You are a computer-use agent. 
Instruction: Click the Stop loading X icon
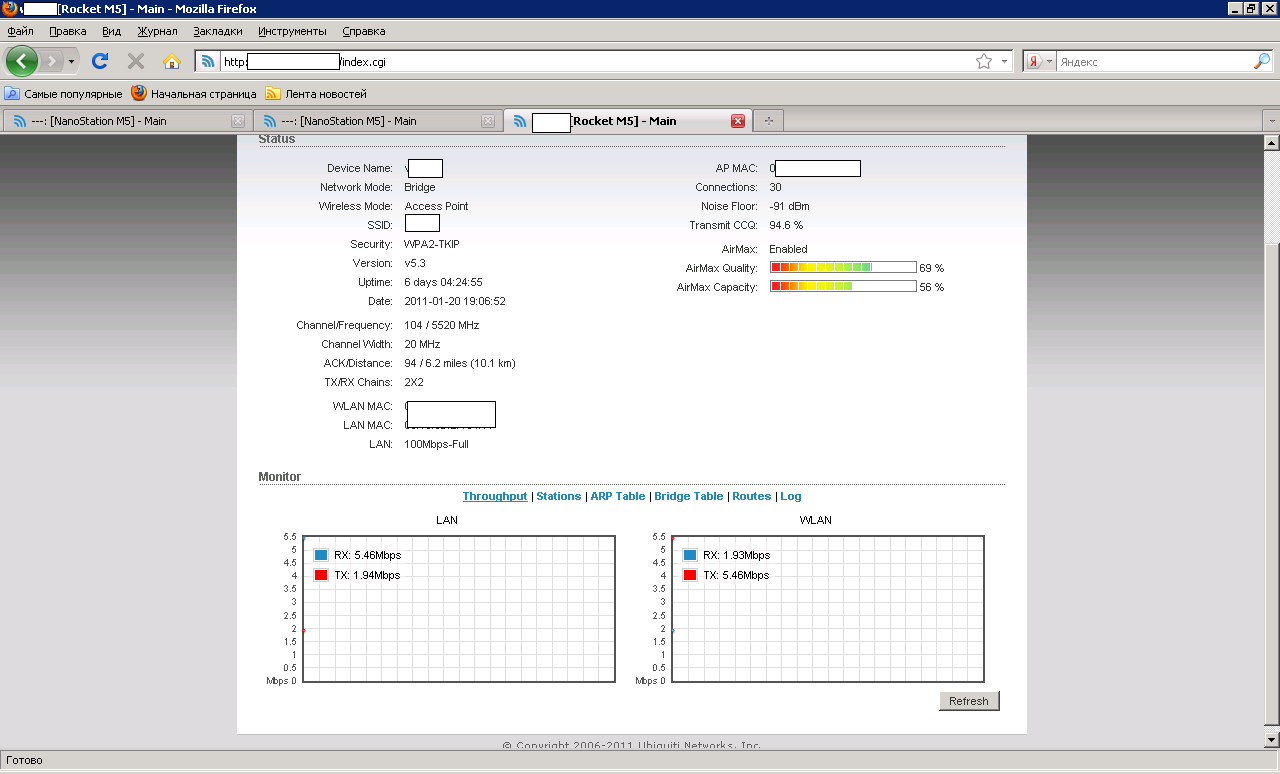(136, 61)
